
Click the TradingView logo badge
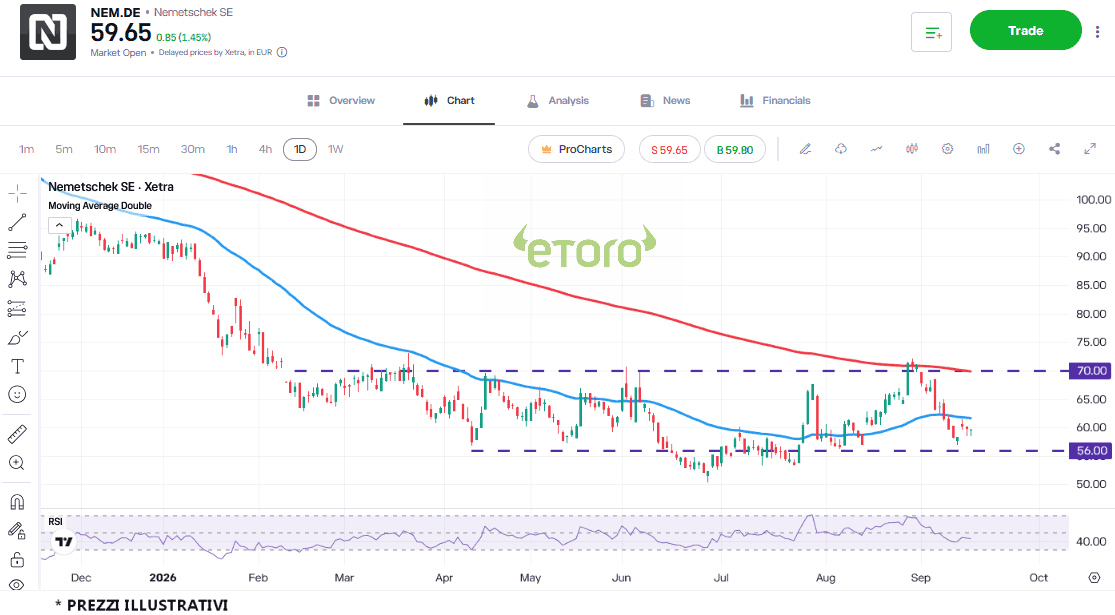[63, 542]
